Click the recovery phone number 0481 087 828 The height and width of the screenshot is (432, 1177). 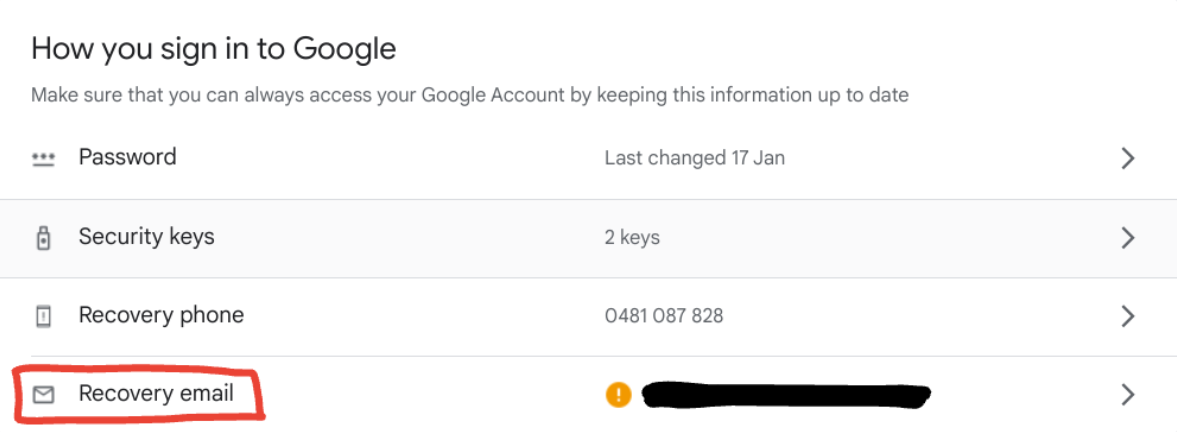(664, 316)
